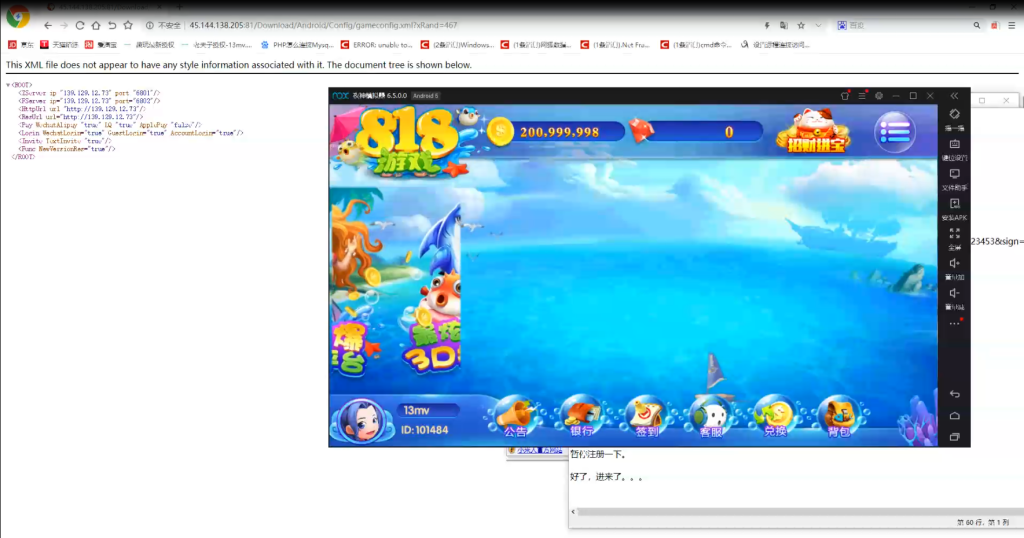Click the browser search box
This screenshot has height=538, width=1024.
click(904, 25)
